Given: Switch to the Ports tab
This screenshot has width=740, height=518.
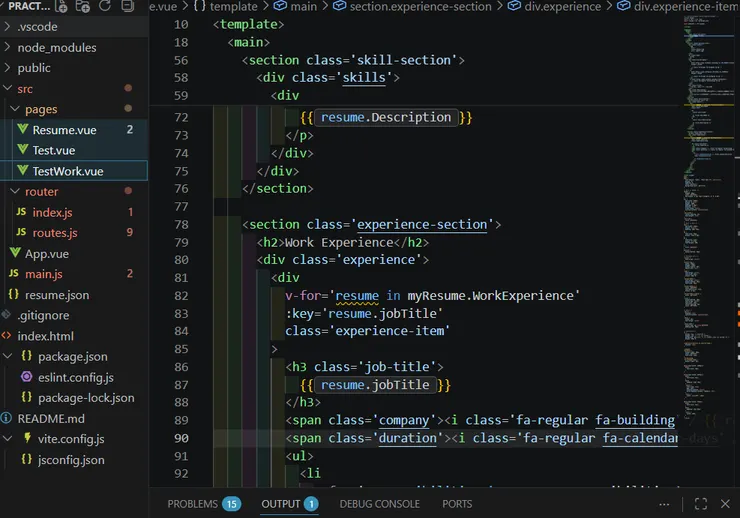Looking at the screenshot, I should coord(457,504).
